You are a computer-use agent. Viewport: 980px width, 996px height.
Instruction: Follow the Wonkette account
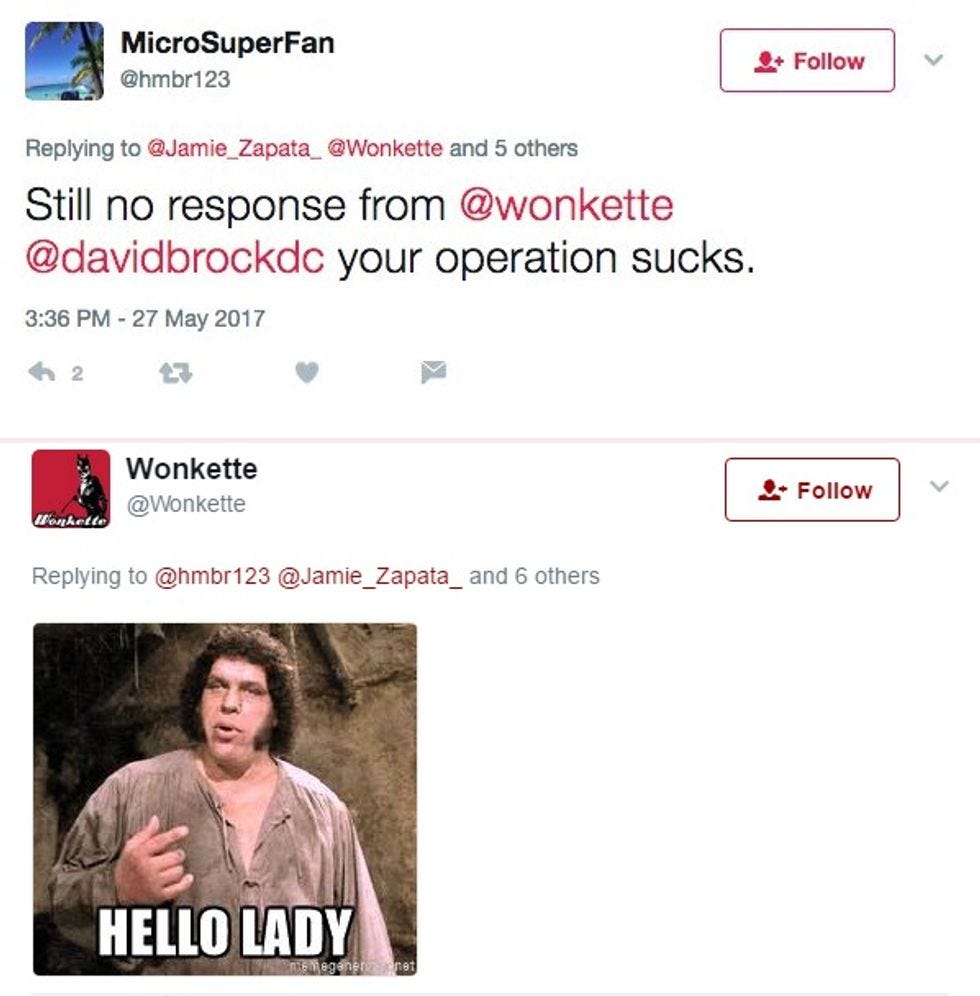point(812,490)
